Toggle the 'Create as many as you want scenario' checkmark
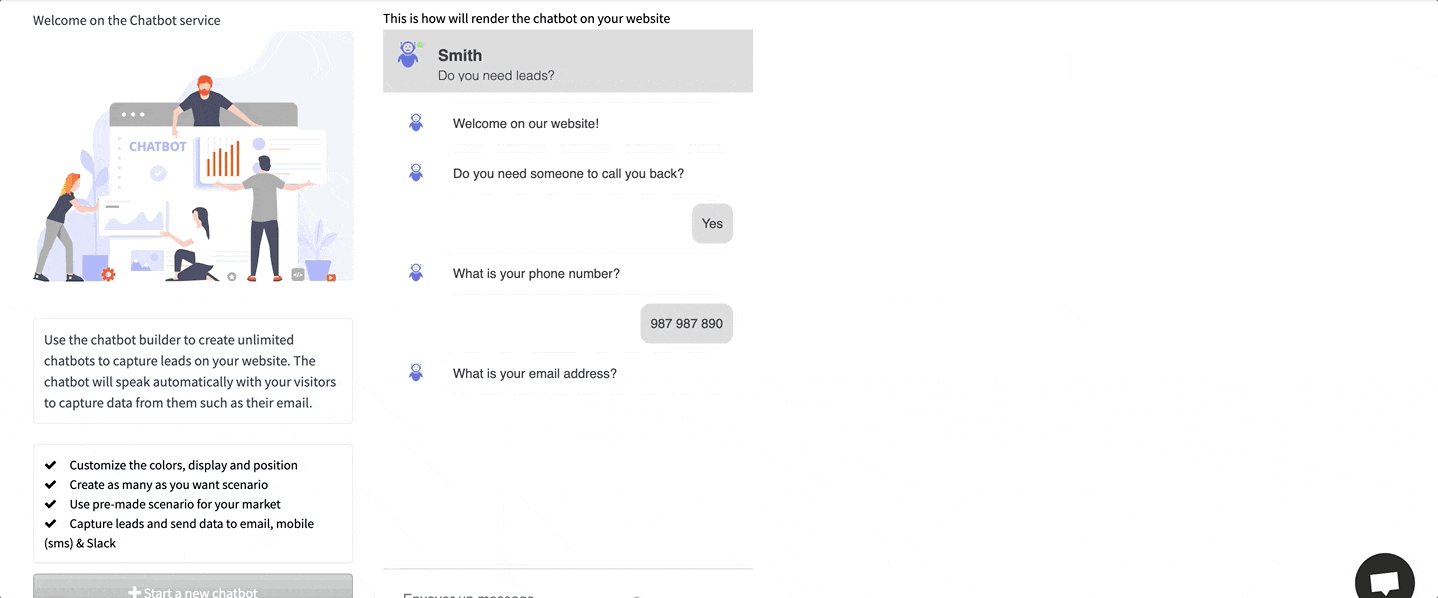The height and width of the screenshot is (598, 1438). pyautogui.click(x=51, y=484)
